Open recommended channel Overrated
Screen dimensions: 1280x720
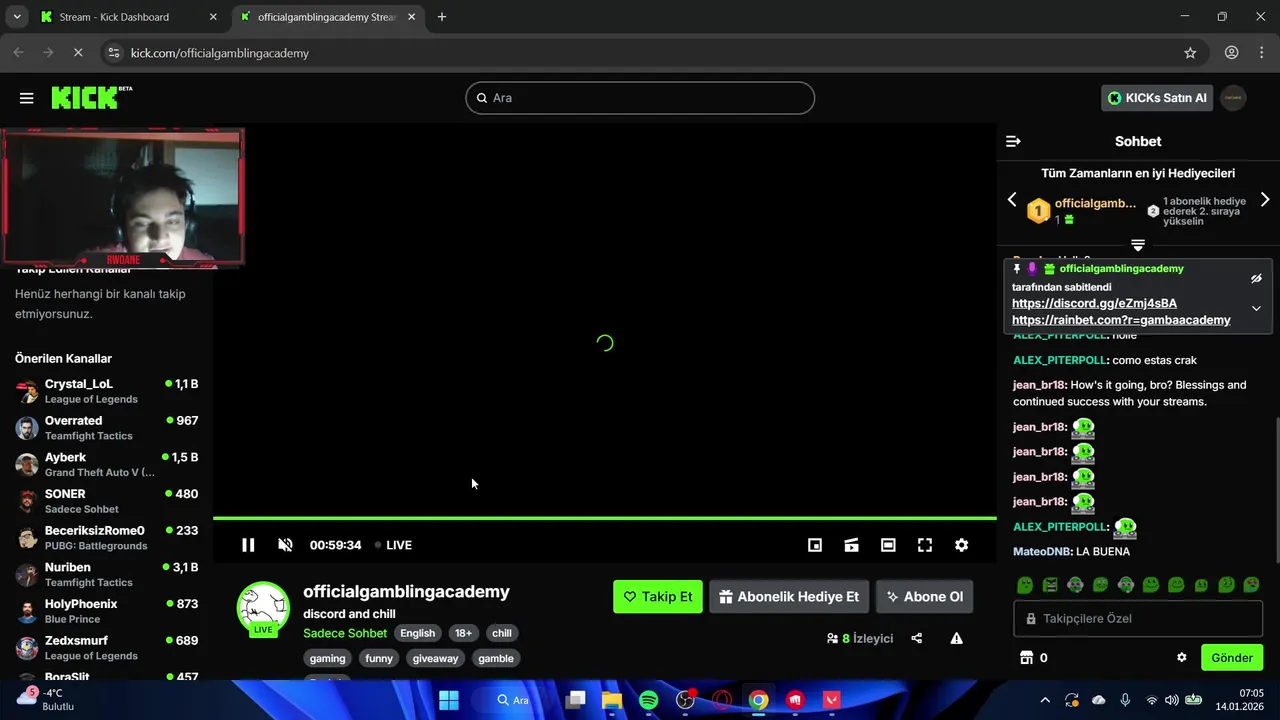106,428
